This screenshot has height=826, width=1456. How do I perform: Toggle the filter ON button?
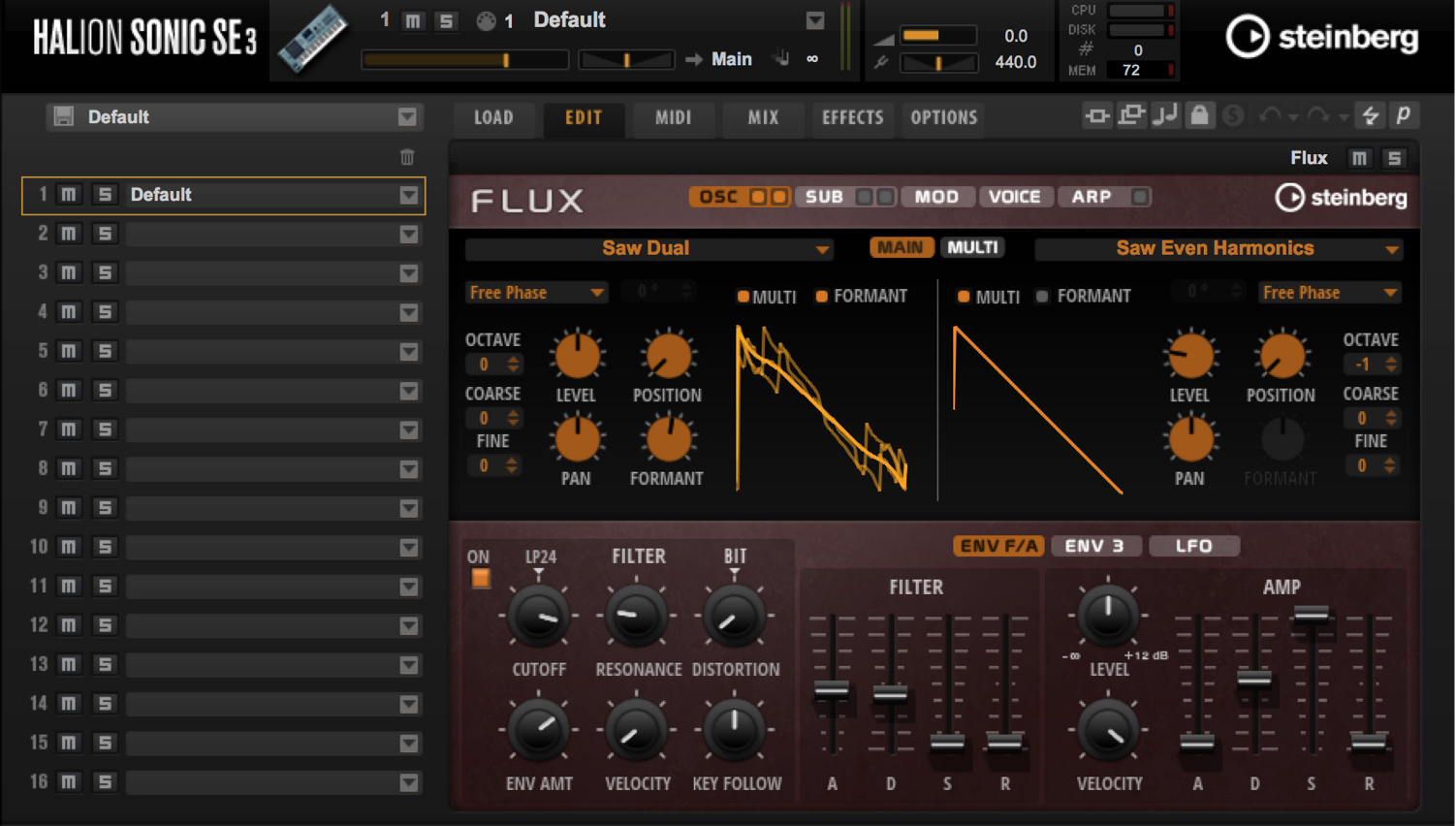point(480,579)
